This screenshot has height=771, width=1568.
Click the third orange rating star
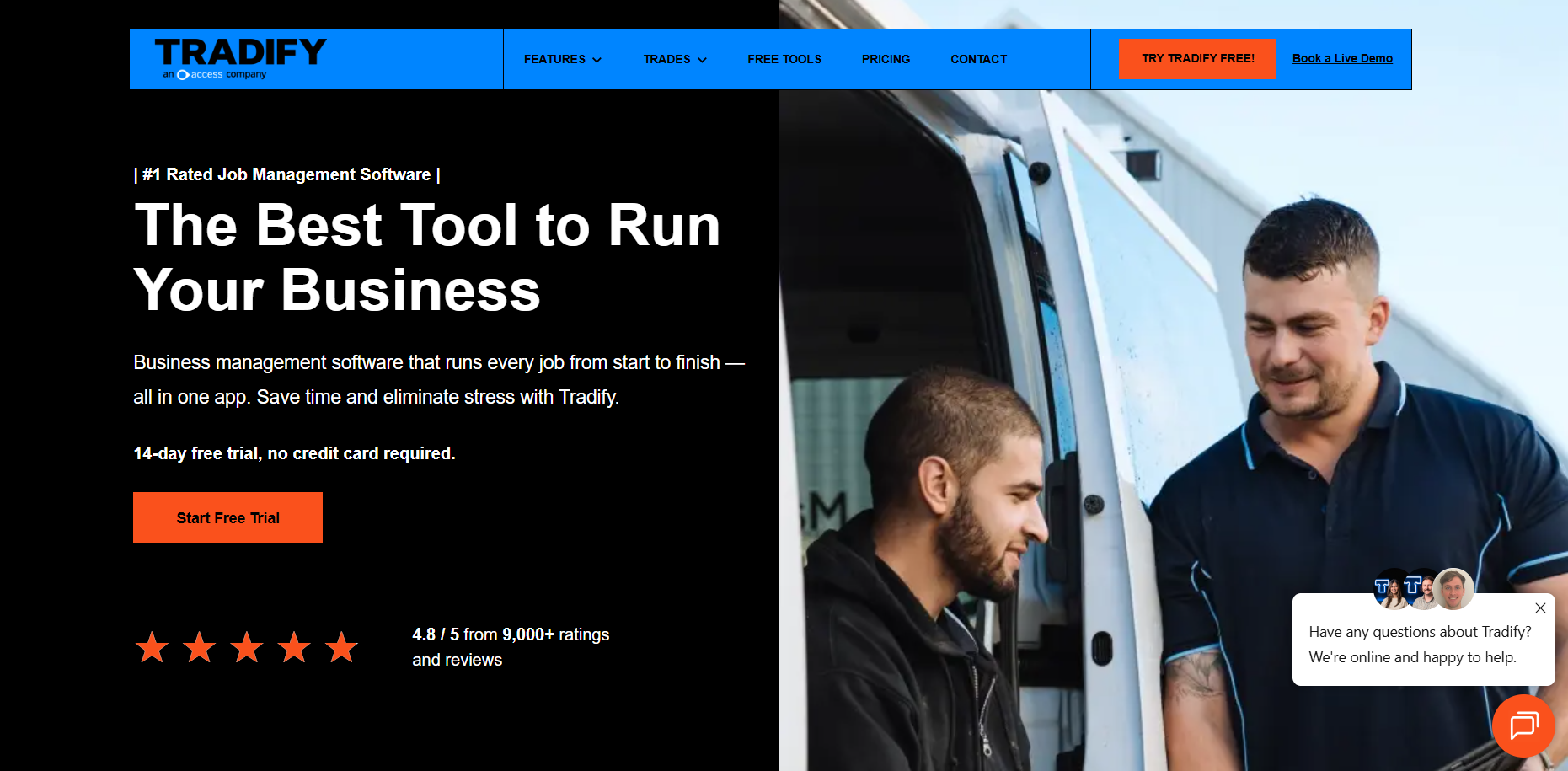[x=247, y=647]
